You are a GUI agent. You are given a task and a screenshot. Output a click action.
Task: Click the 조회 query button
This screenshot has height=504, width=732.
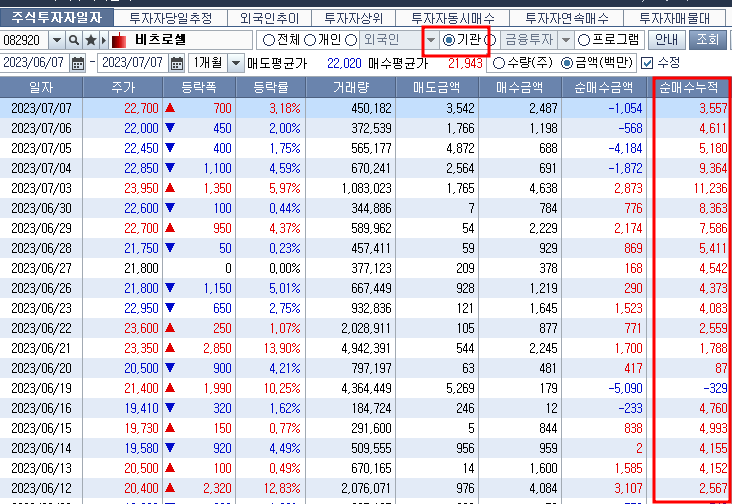click(707, 40)
